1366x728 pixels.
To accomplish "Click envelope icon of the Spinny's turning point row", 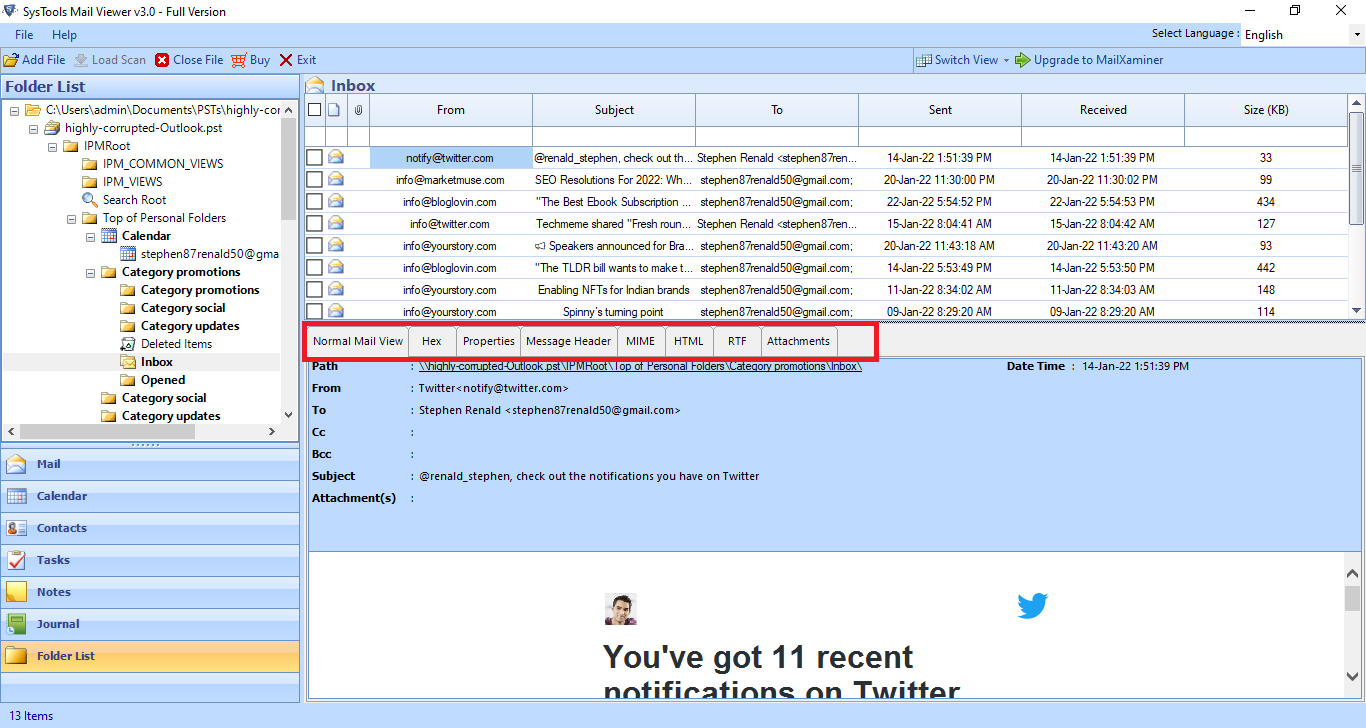I will [x=336, y=311].
